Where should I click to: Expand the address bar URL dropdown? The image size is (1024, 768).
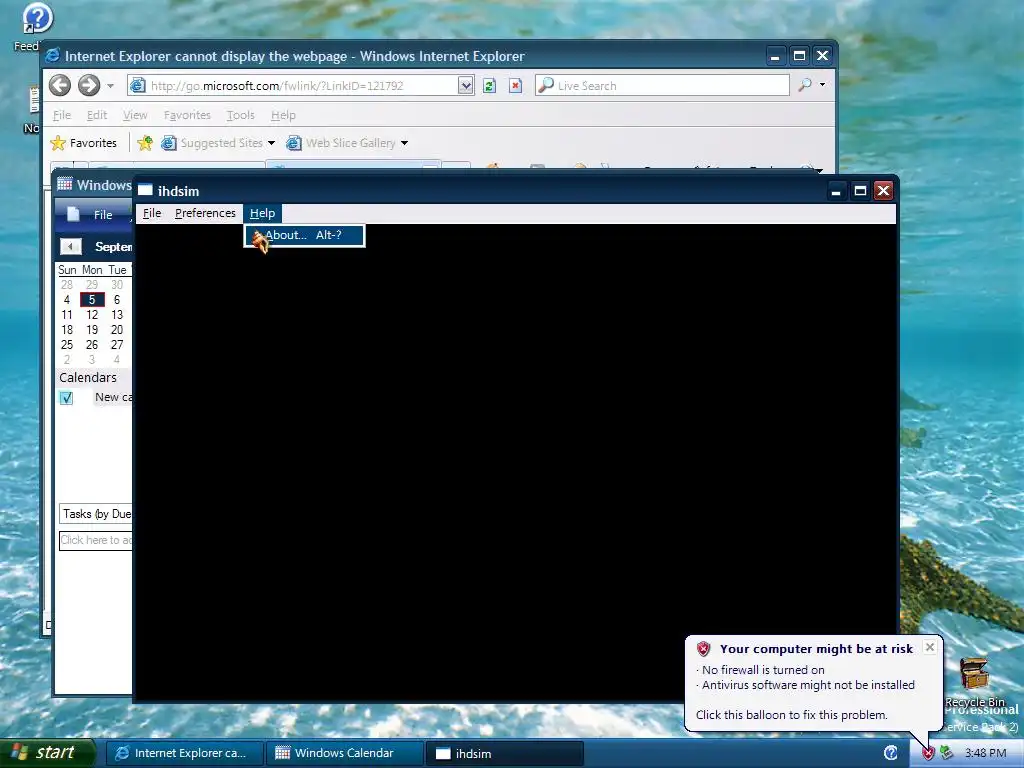pyautogui.click(x=465, y=86)
